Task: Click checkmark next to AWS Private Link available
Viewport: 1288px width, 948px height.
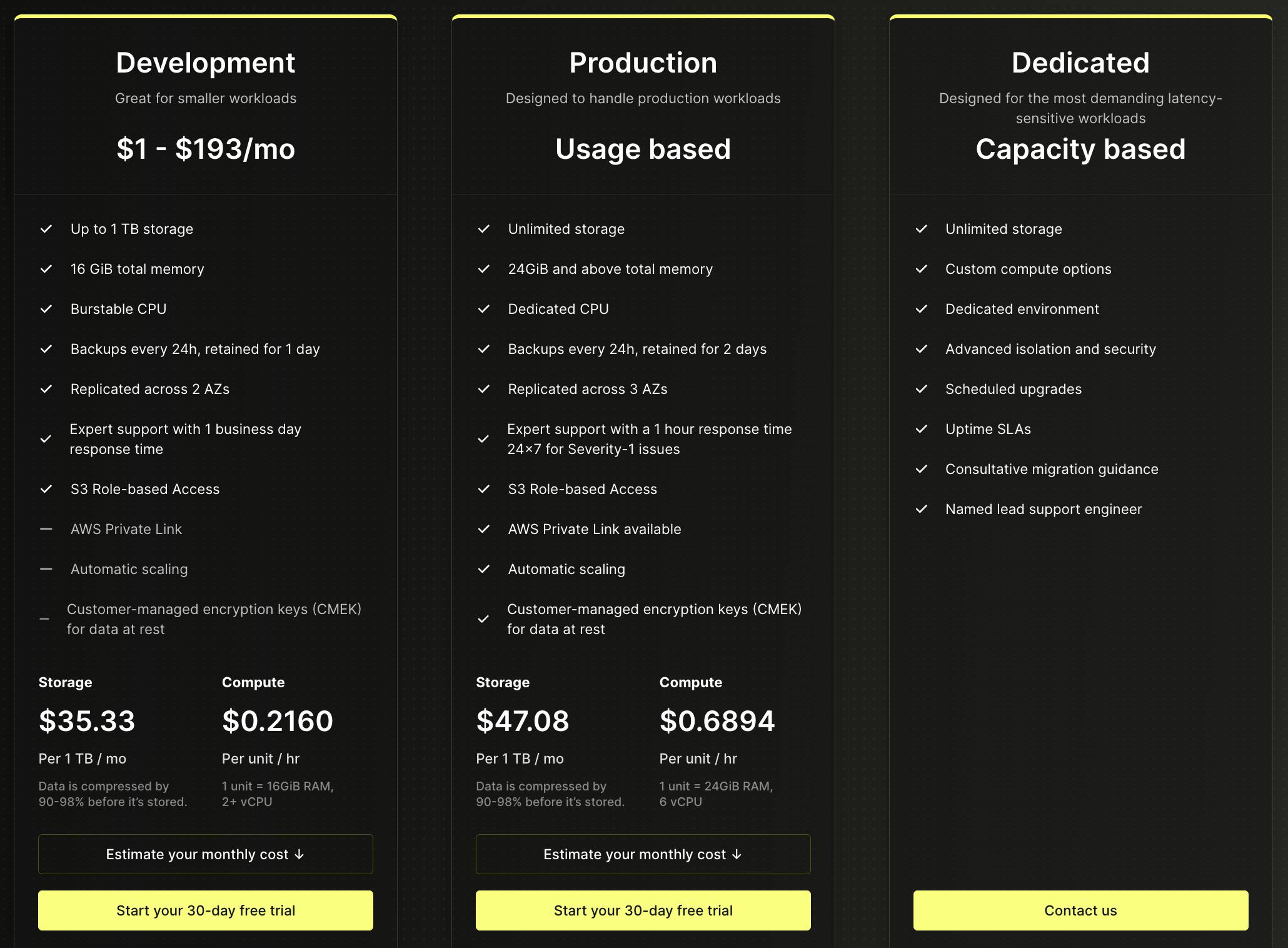Action: point(484,529)
